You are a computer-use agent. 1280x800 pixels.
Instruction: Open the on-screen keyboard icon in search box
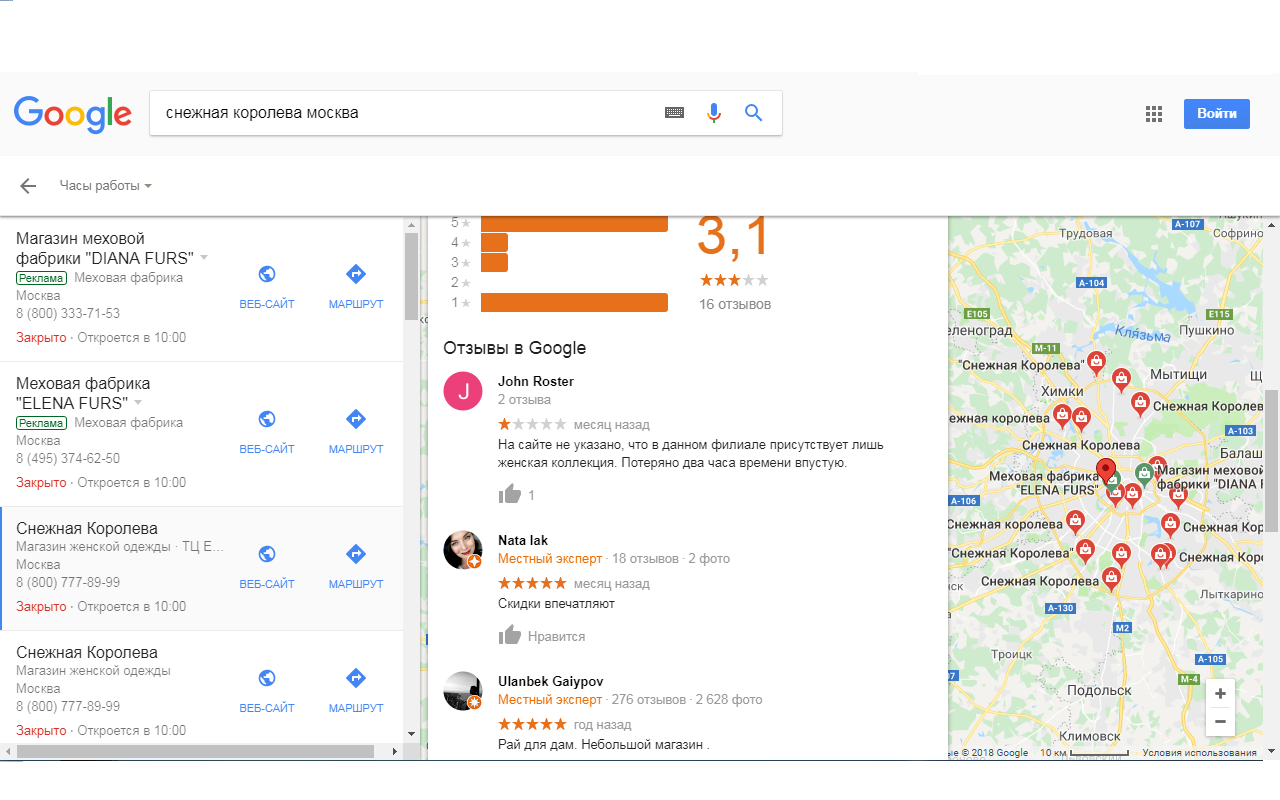(675, 113)
